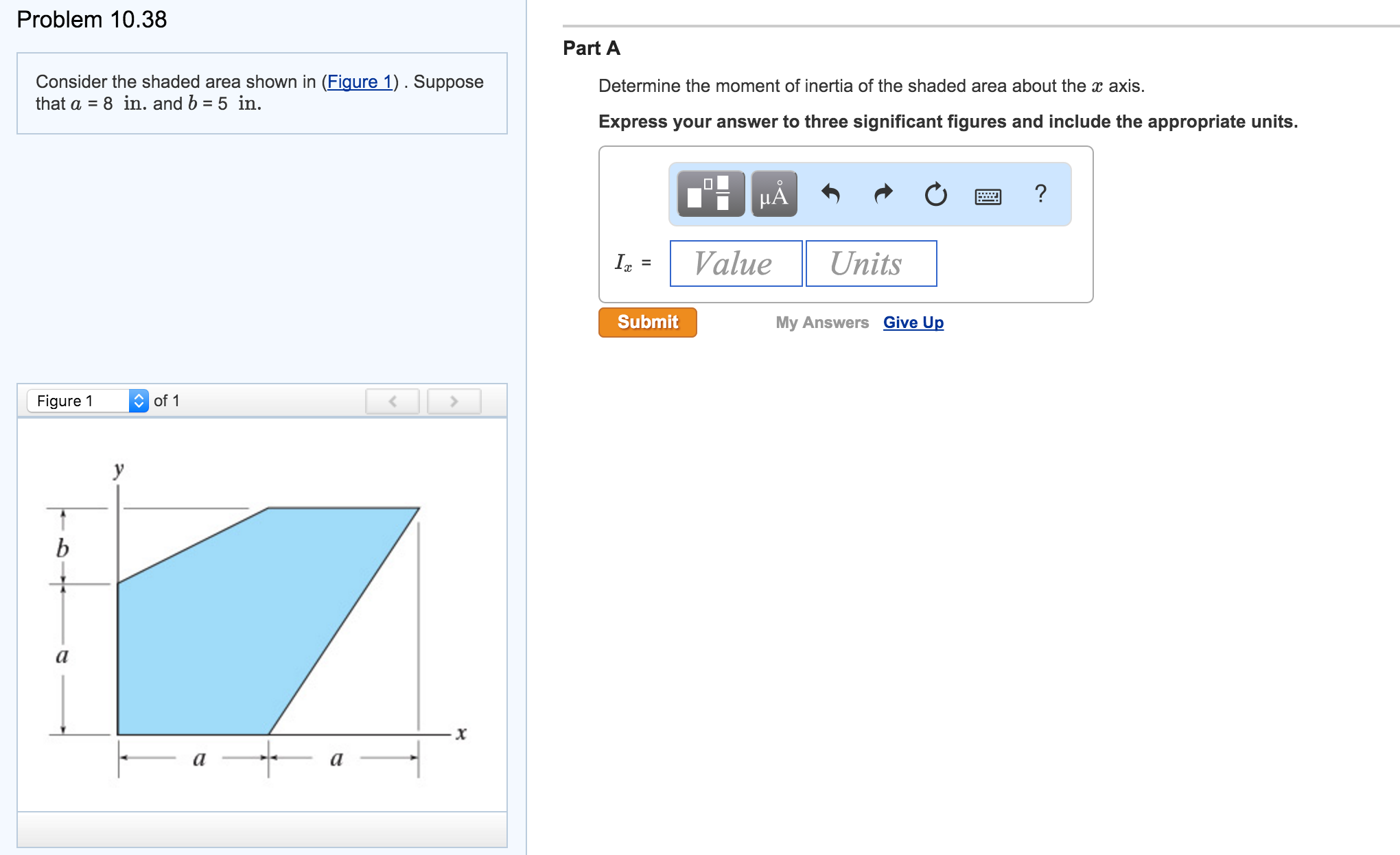Image resolution: width=1400 pixels, height=855 pixels.
Task: Open the μÅ units symbol palette
Action: (773, 194)
